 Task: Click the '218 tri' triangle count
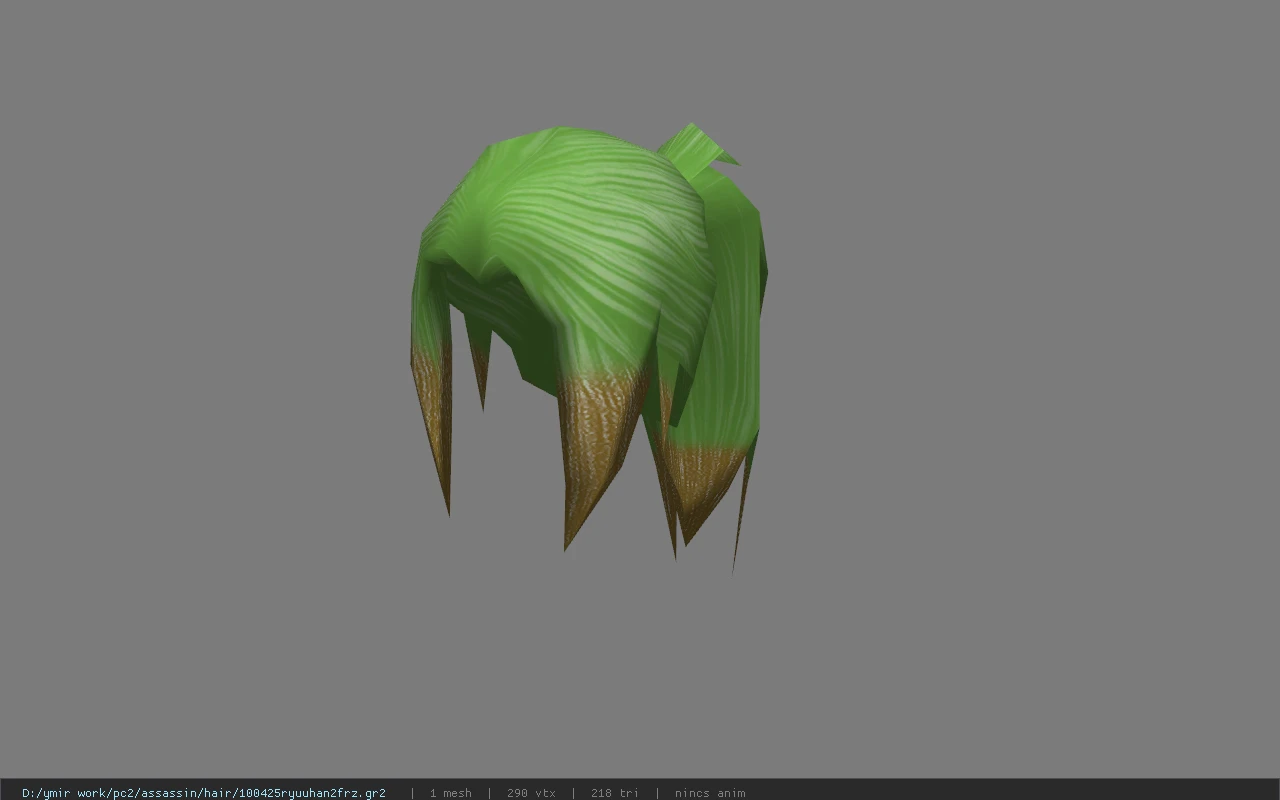(x=614, y=793)
